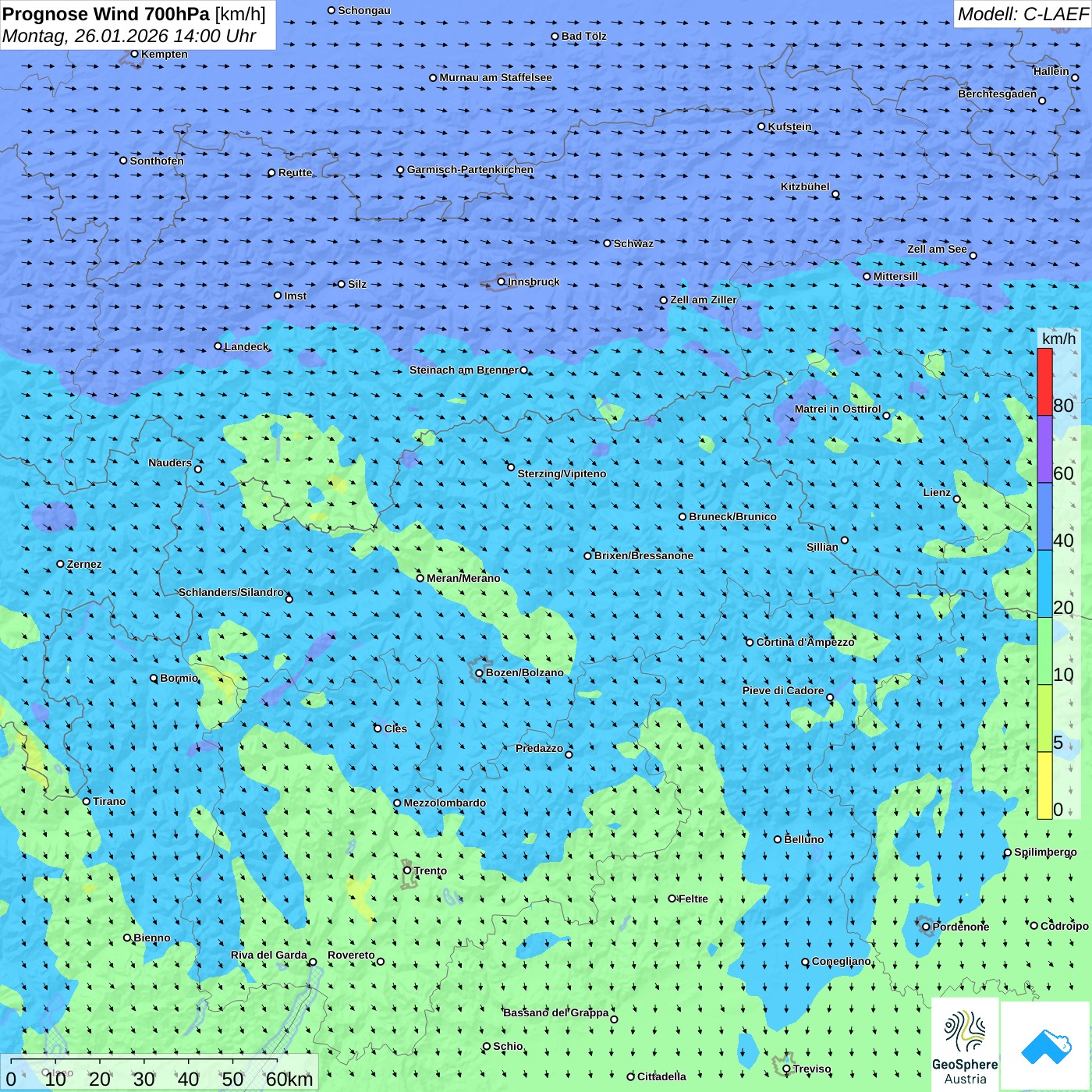Click the 'Sonthofen' label
The image size is (1092, 1092).
tap(158, 161)
